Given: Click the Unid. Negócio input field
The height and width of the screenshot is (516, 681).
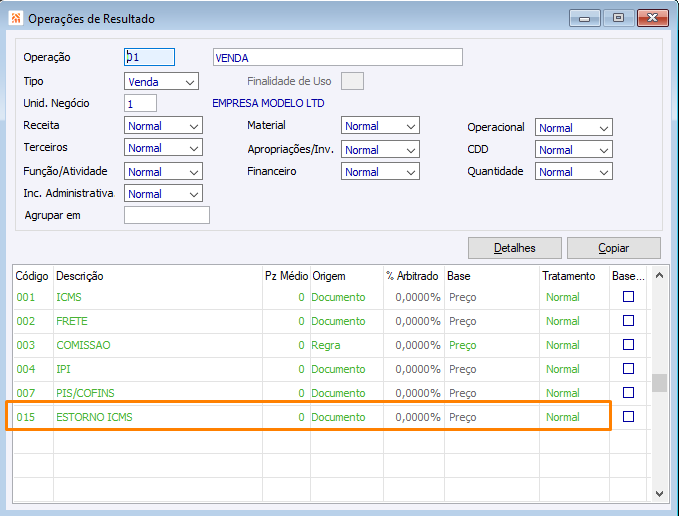Looking at the screenshot, I should tap(141, 103).
